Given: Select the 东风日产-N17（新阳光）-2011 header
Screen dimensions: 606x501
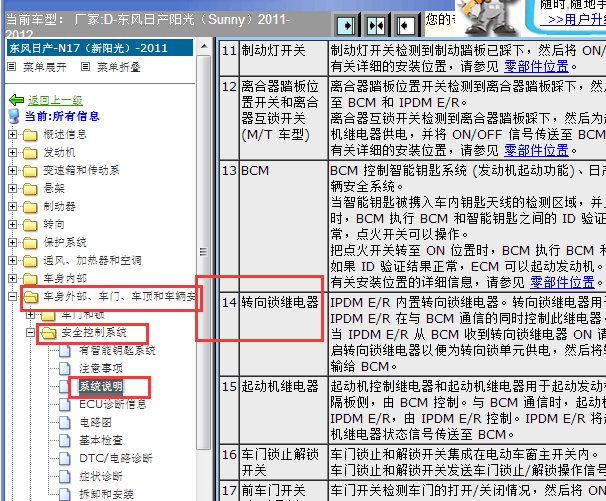Looking at the screenshot, I should tap(100, 48).
